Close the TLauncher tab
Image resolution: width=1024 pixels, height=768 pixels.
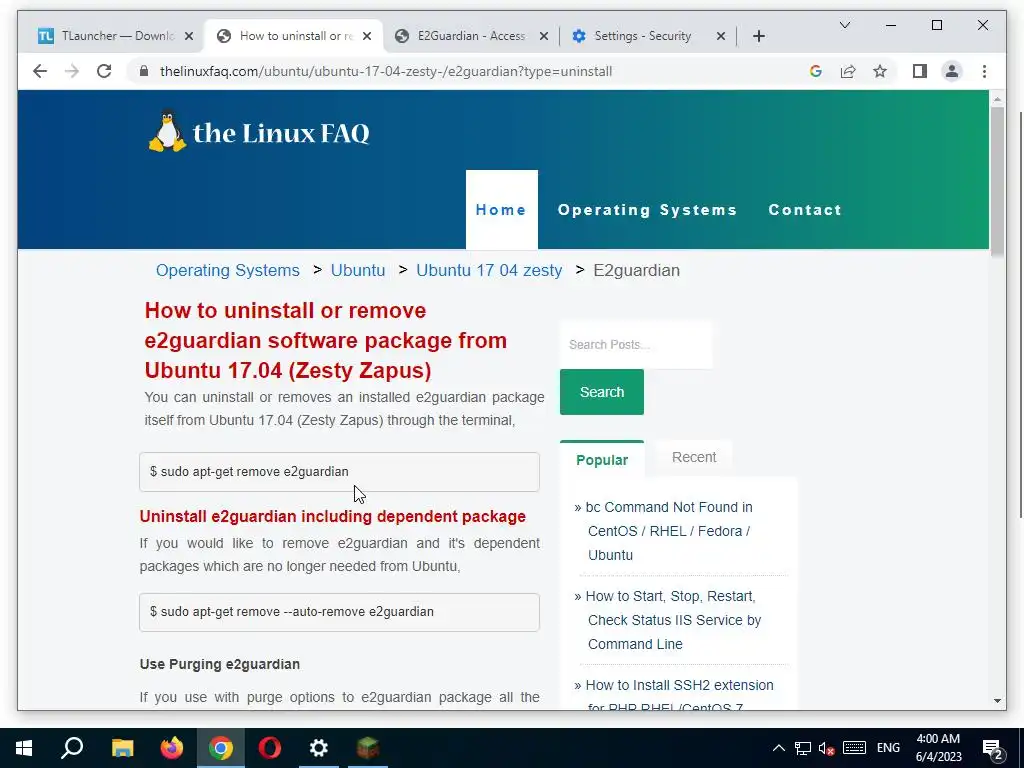click(189, 36)
